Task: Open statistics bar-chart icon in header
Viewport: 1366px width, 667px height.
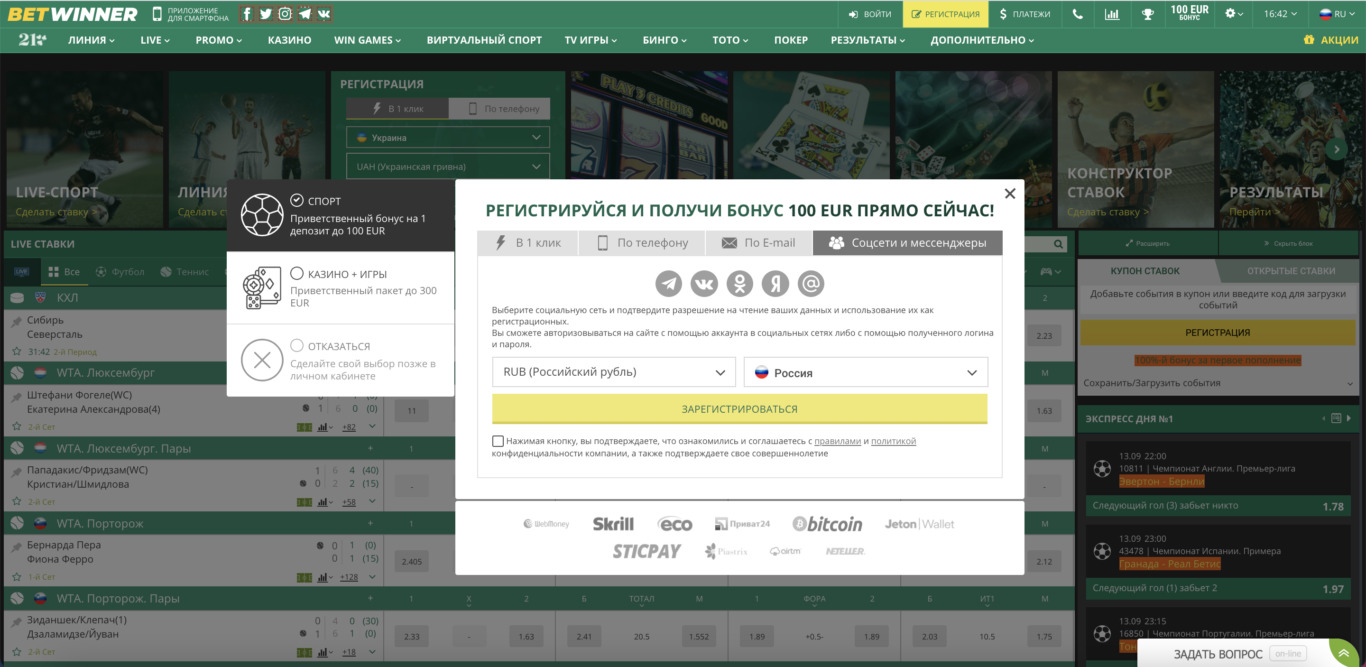Action: (1112, 14)
